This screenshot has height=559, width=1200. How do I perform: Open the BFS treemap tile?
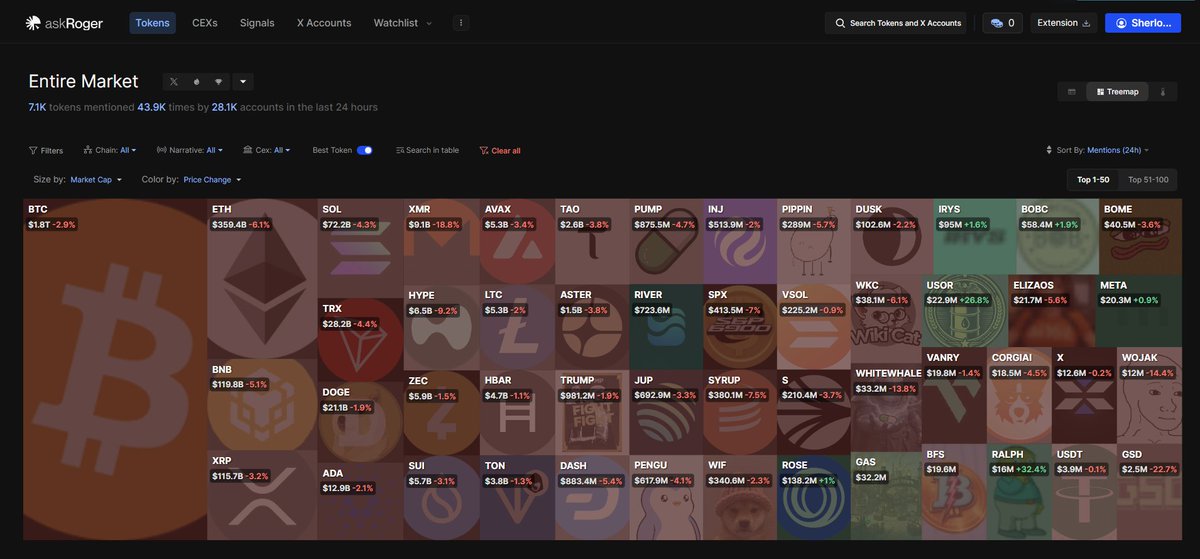click(x=953, y=492)
